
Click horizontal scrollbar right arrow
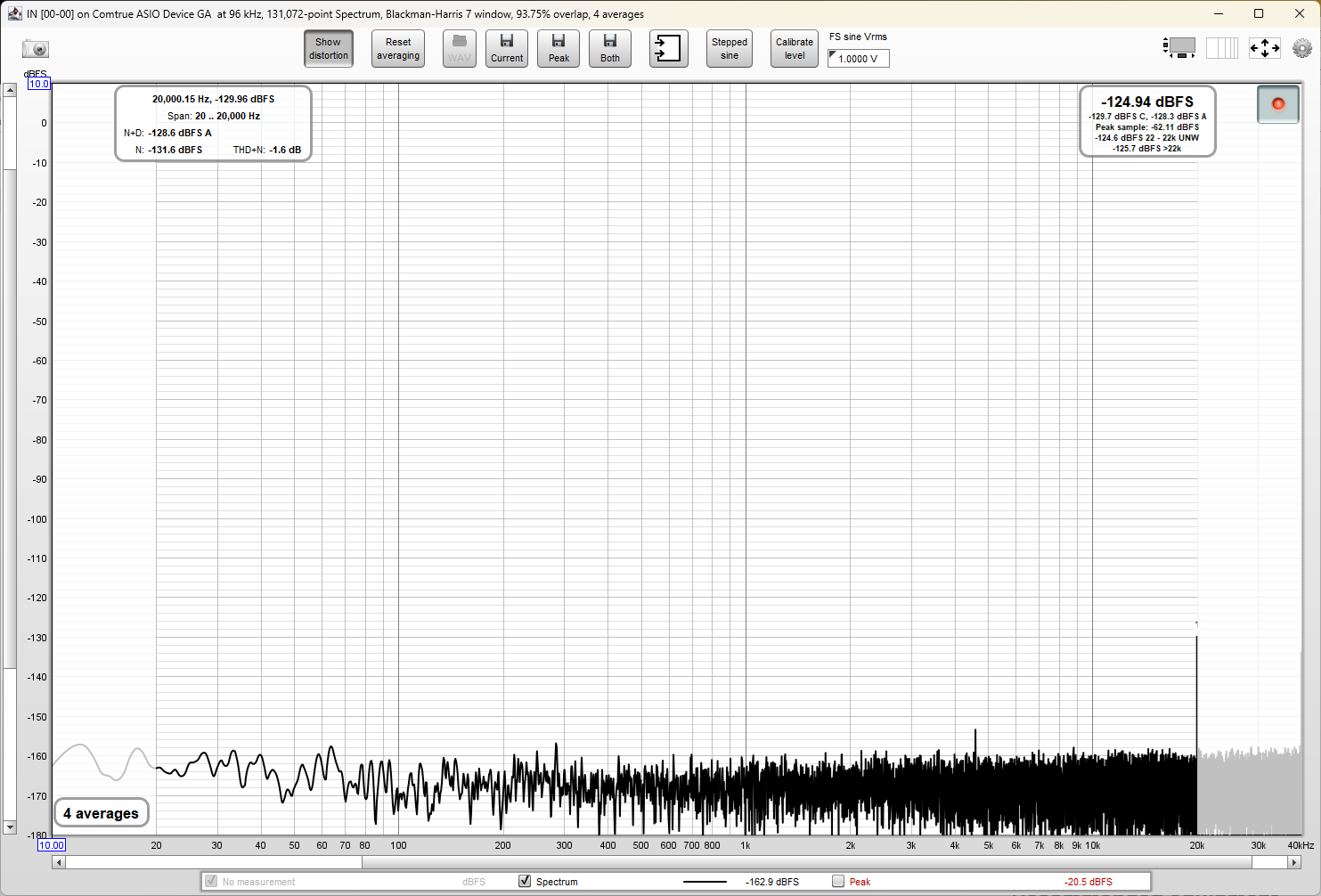(x=1294, y=862)
